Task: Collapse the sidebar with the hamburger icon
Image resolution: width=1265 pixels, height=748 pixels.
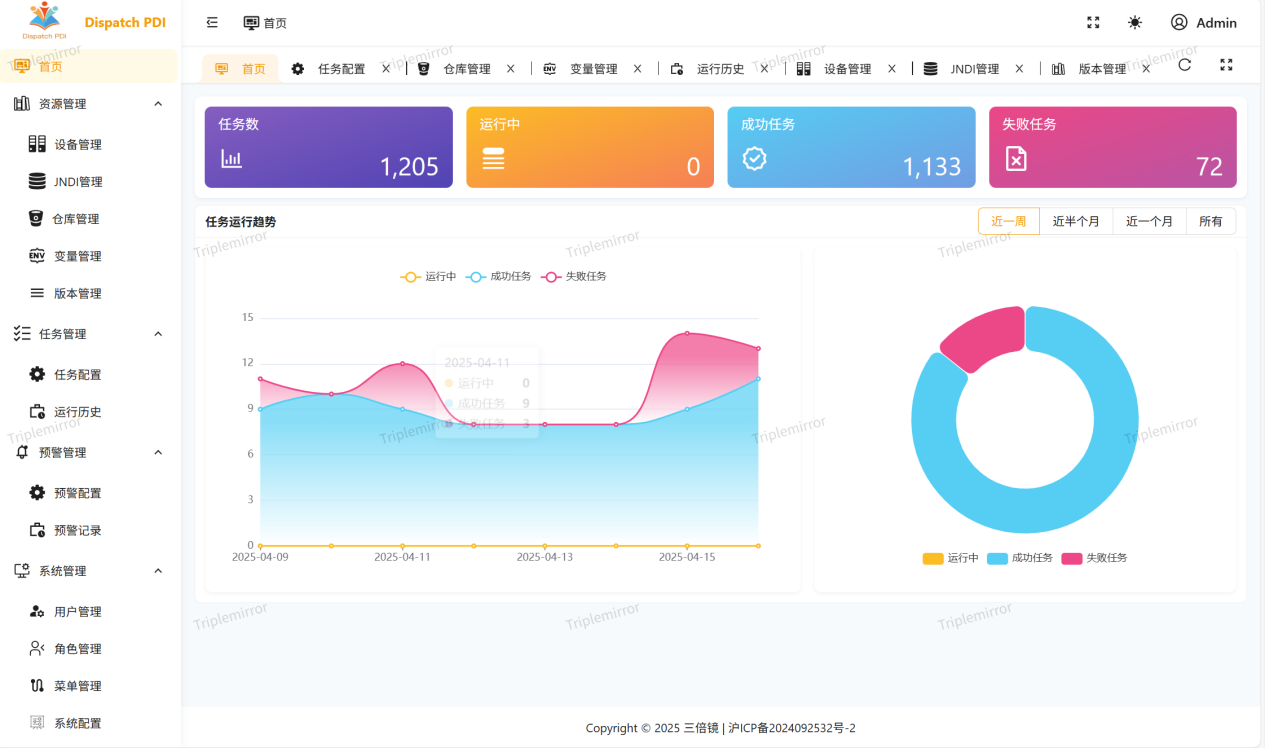Action: tap(212, 23)
